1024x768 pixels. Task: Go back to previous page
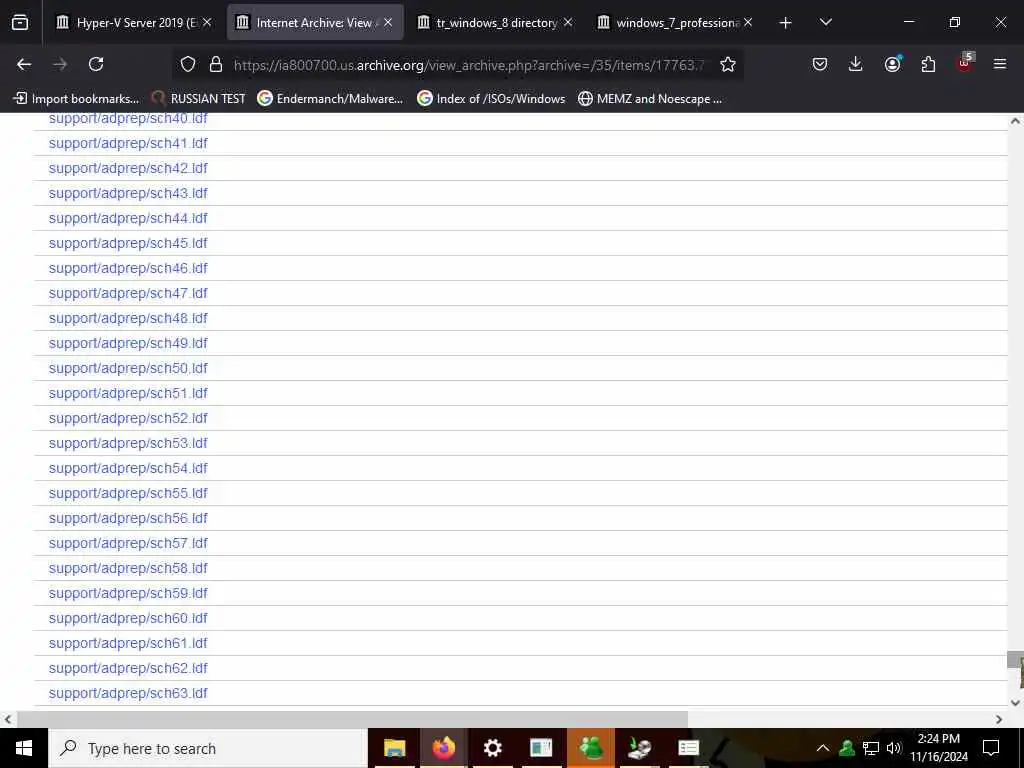24,64
